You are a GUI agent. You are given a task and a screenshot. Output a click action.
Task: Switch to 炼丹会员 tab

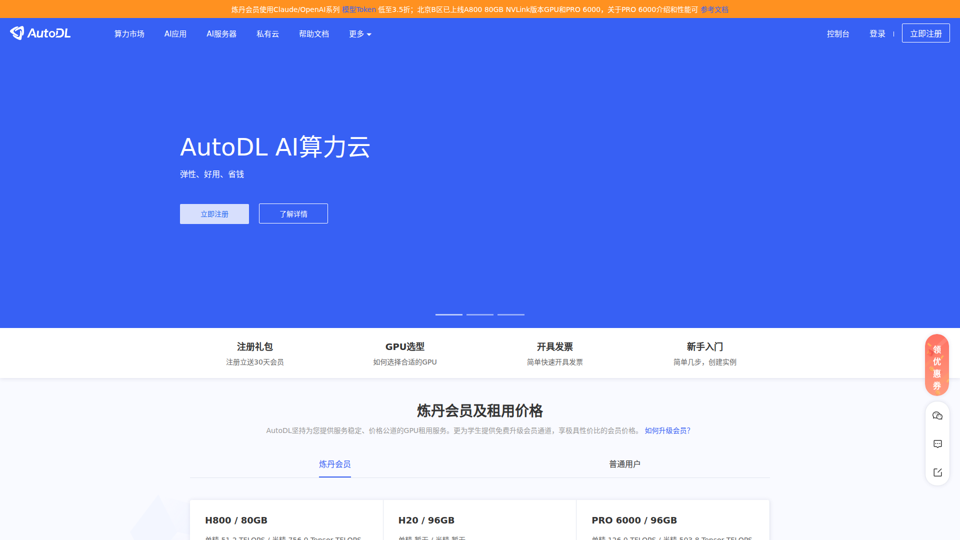(x=335, y=464)
